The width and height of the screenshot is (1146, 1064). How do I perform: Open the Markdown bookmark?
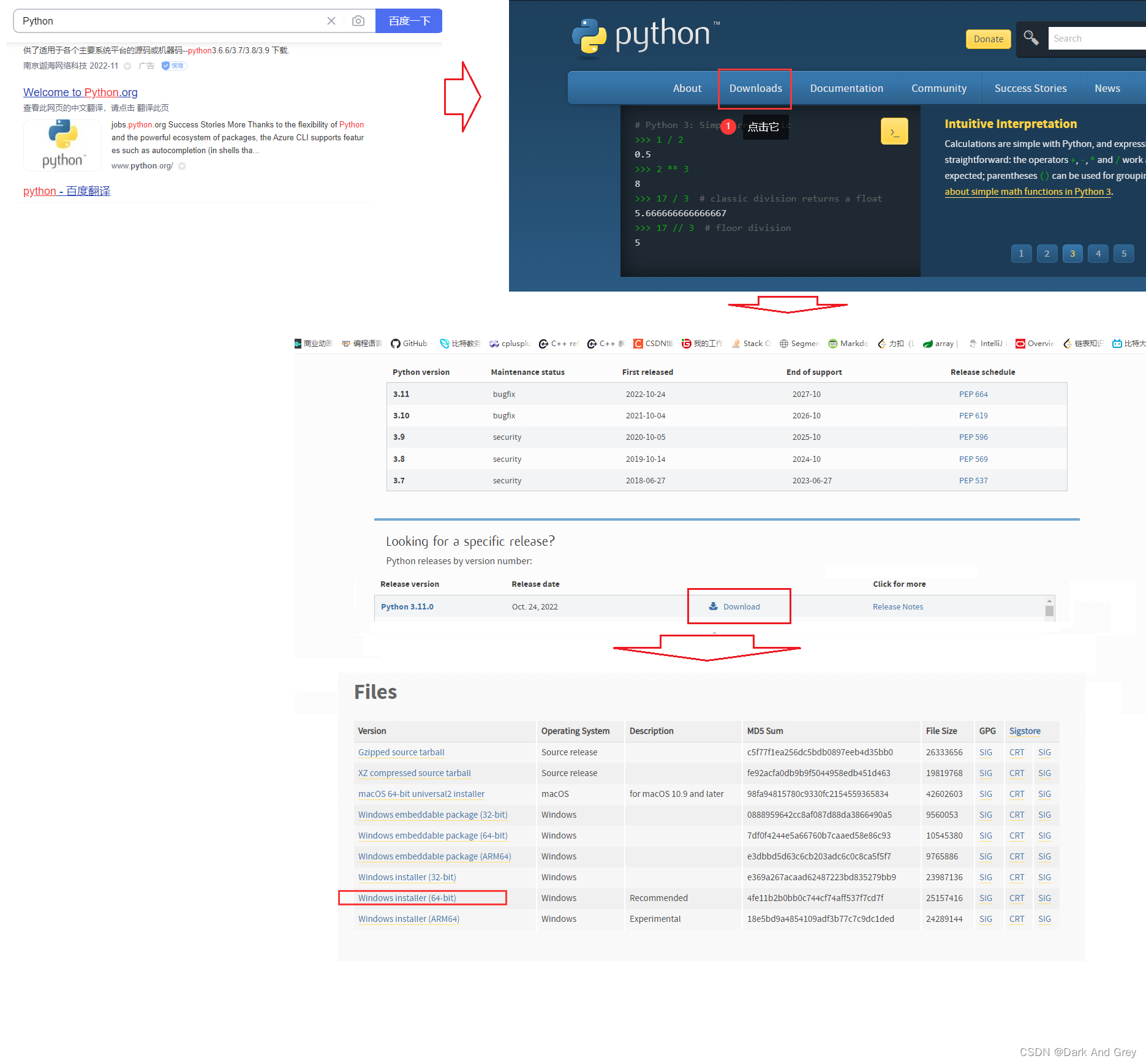coord(848,344)
